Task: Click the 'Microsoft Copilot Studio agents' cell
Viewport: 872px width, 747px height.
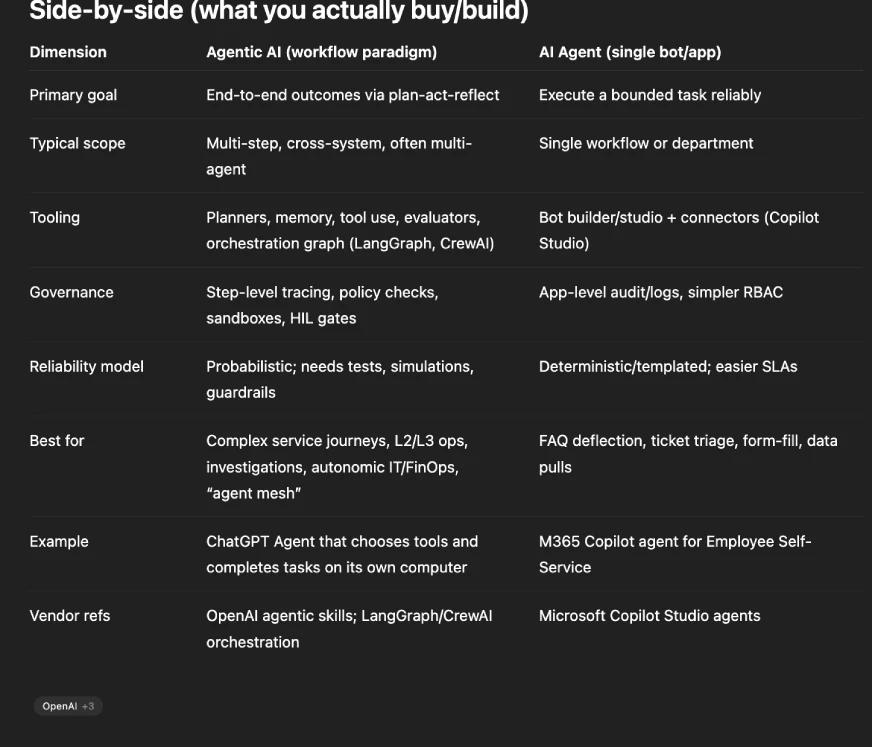Action: [649, 615]
